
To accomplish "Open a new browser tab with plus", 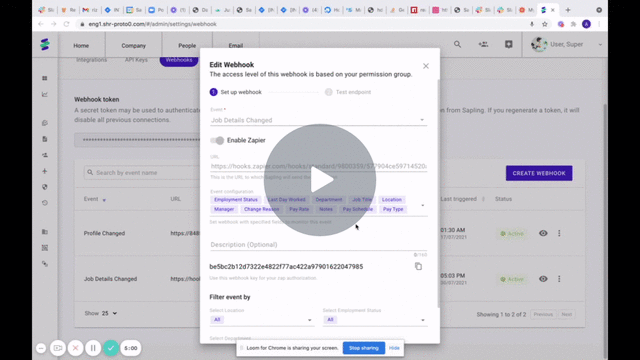I will [x=568, y=10].
